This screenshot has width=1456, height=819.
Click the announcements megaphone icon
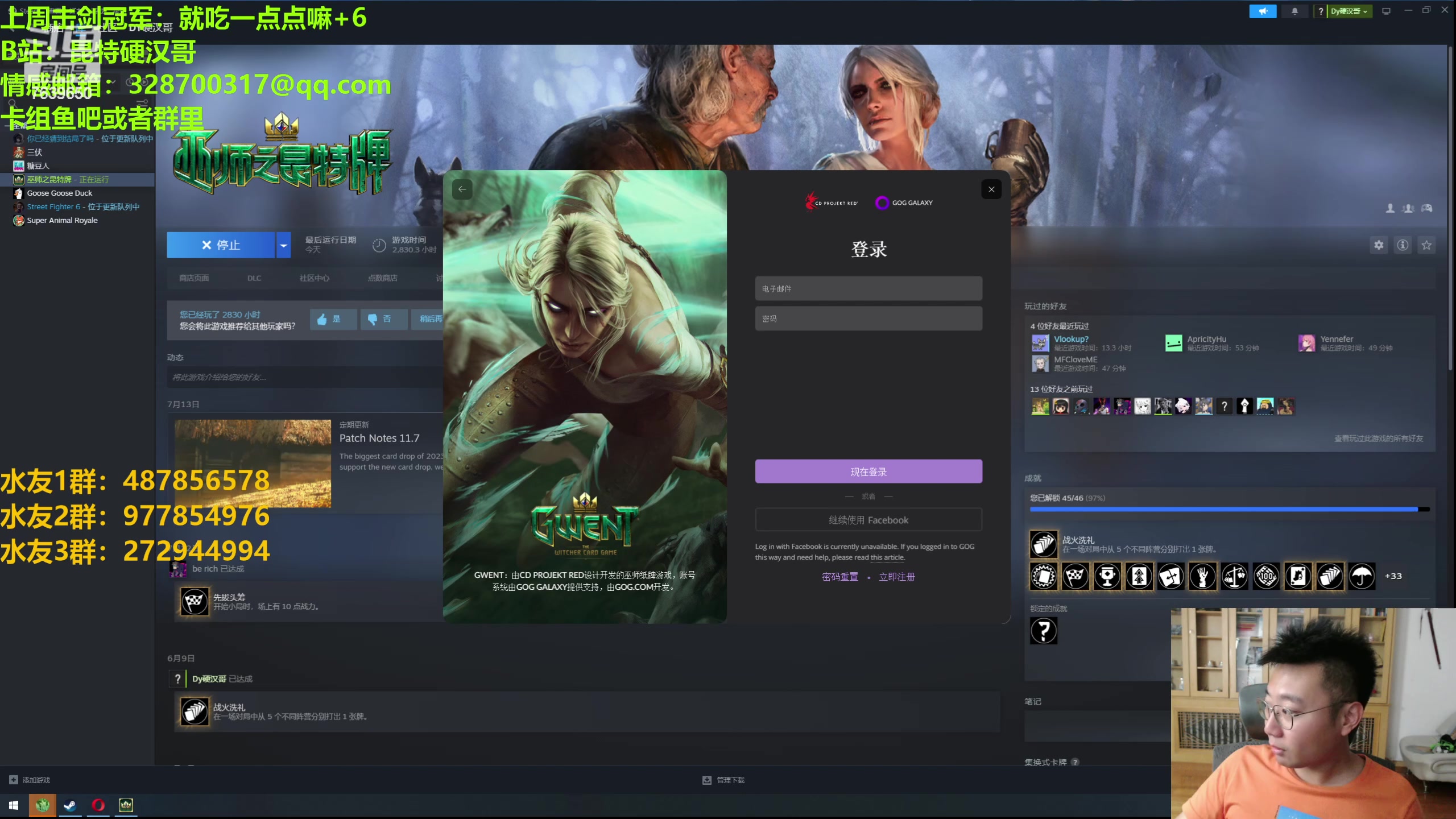(1263, 11)
